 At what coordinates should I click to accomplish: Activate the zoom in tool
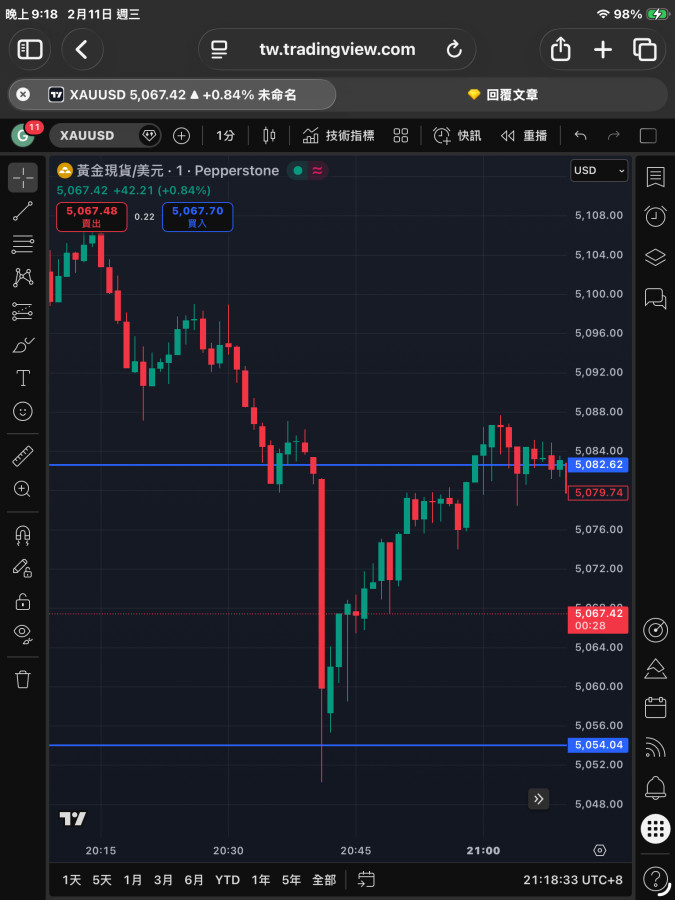coord(23,489)
